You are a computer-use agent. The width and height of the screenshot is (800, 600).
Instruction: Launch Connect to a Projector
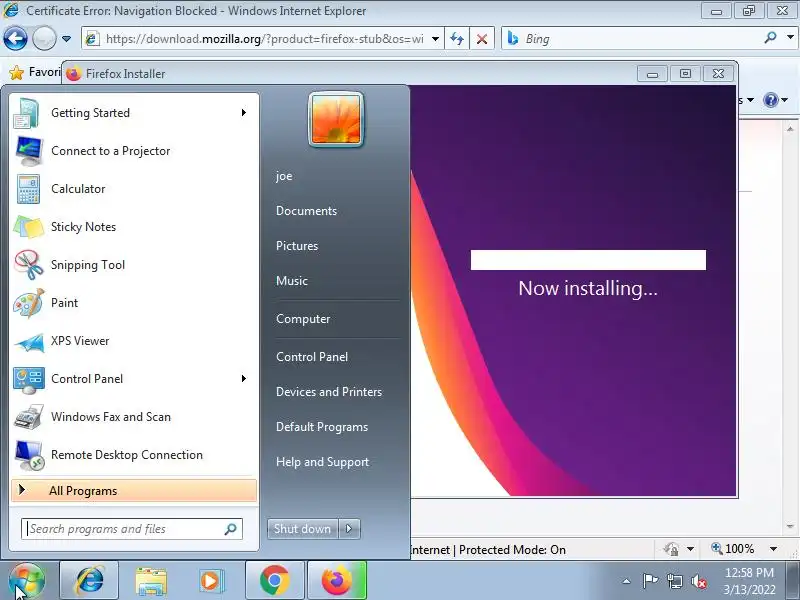[134, 151]
